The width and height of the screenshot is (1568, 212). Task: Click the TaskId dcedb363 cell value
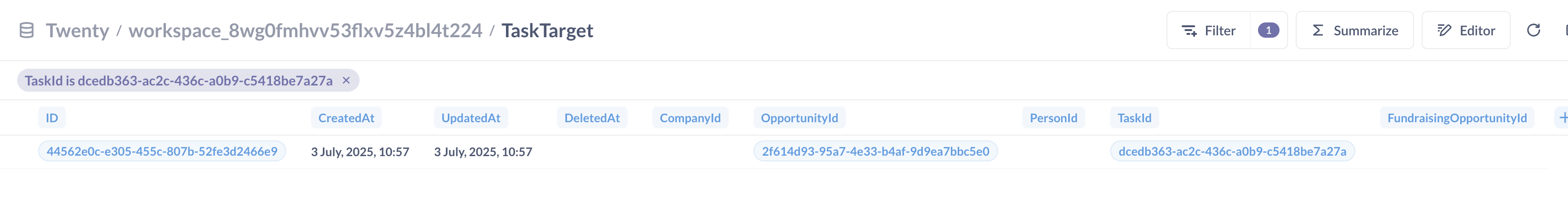tap(1231, 151)
